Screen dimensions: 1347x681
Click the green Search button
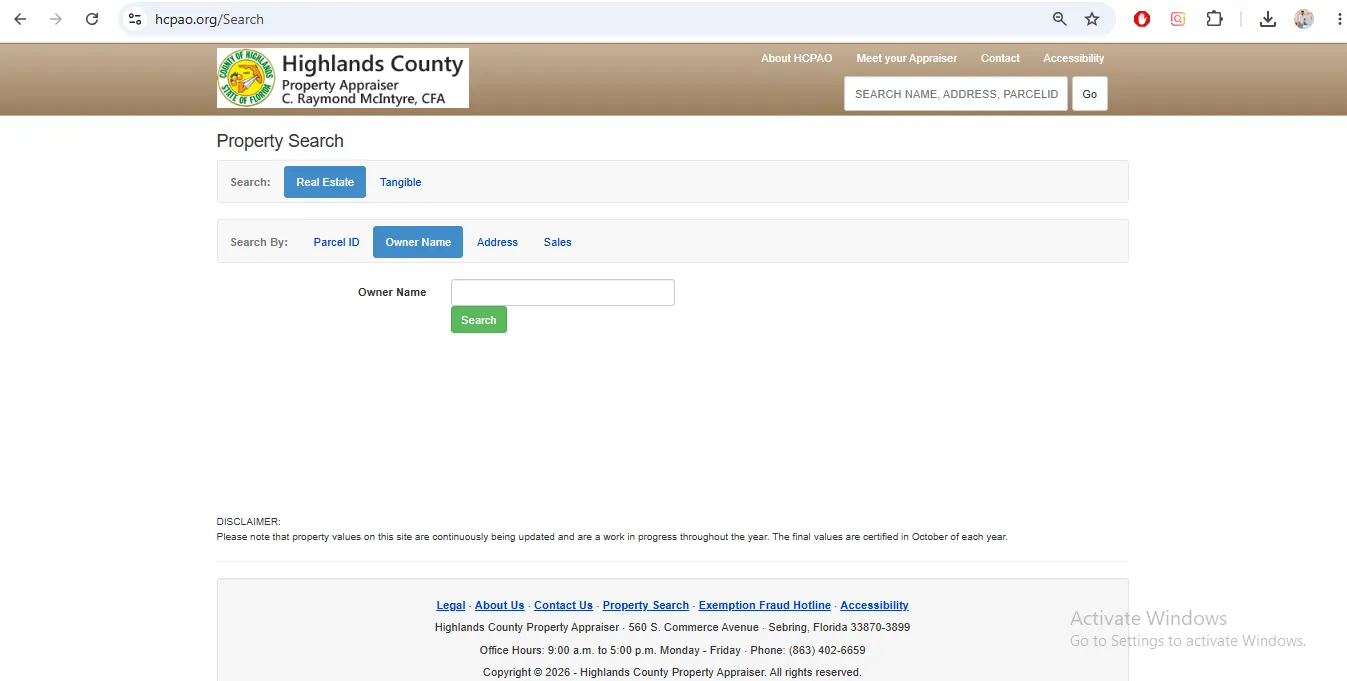(479, 320)
